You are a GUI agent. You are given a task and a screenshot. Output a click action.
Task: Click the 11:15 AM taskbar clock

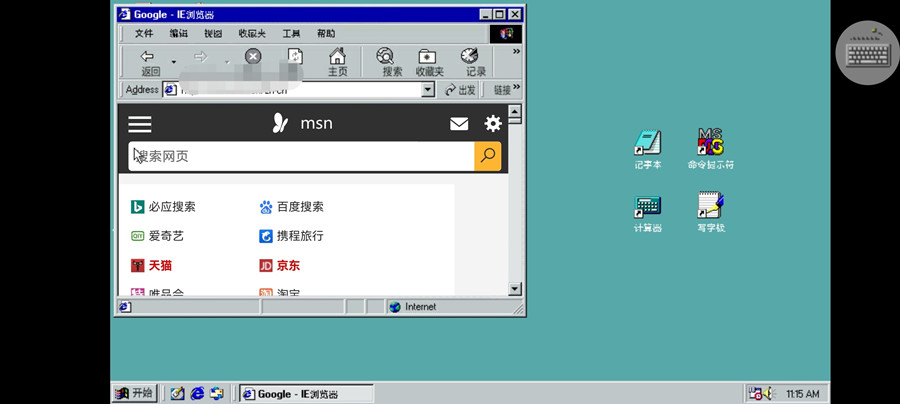[x=802, y=394]
